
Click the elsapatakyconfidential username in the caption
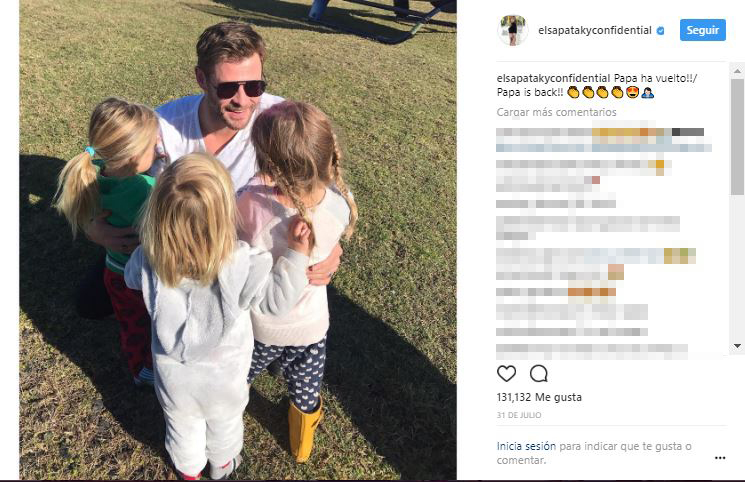[553, 78]
